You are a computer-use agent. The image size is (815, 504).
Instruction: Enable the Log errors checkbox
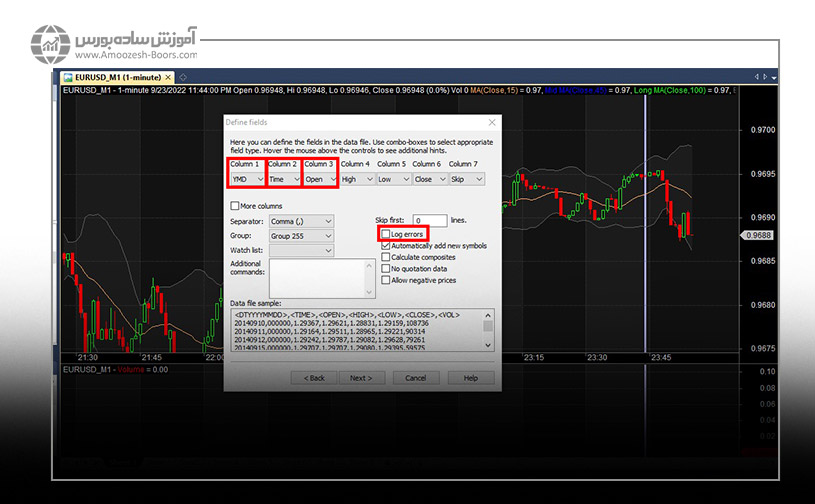pos(386,233)
